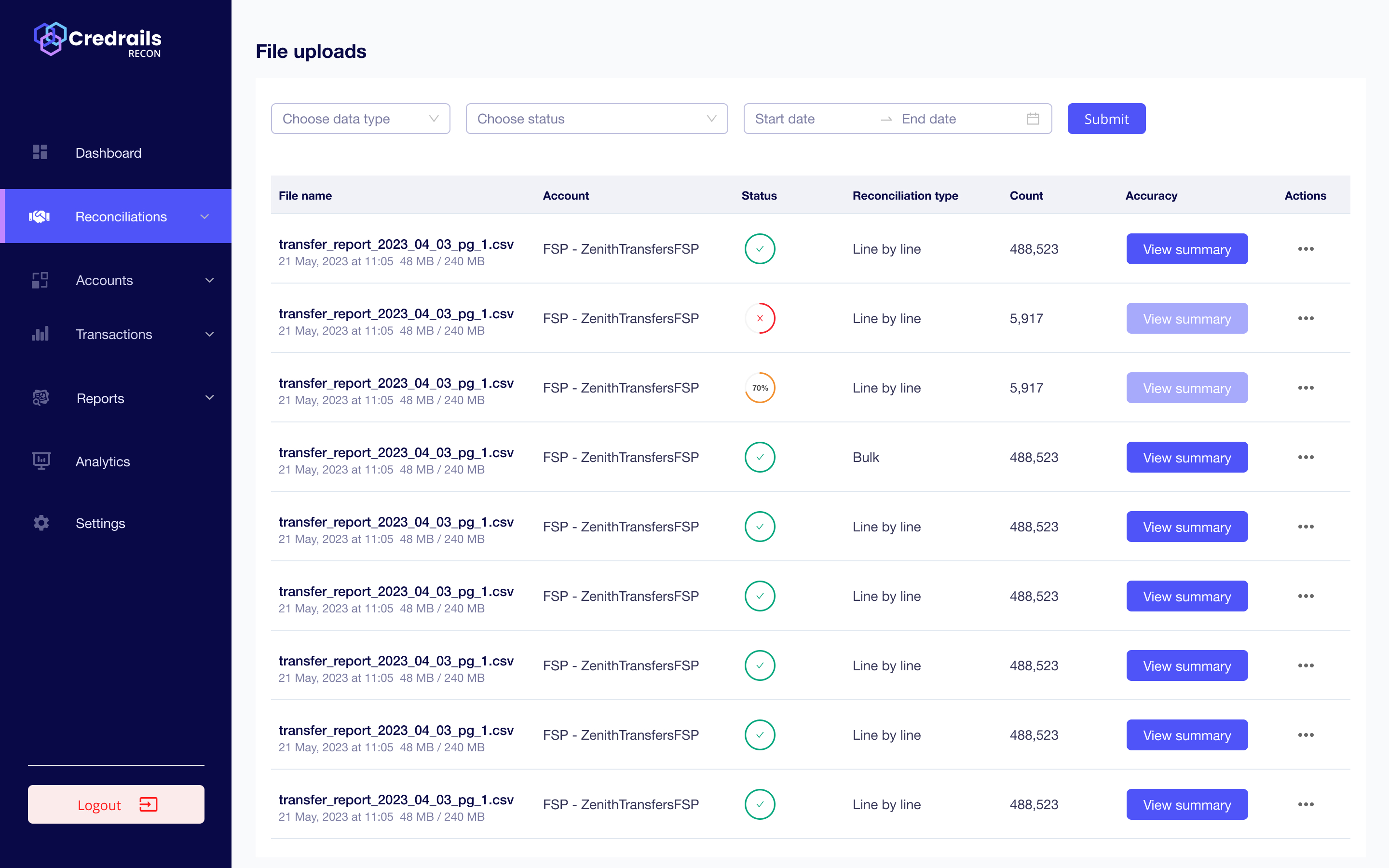View summary for the Bulk reconciliation row
Image resolution: width=1389 pixels, height=868 pixels.
click(1187, 457)
